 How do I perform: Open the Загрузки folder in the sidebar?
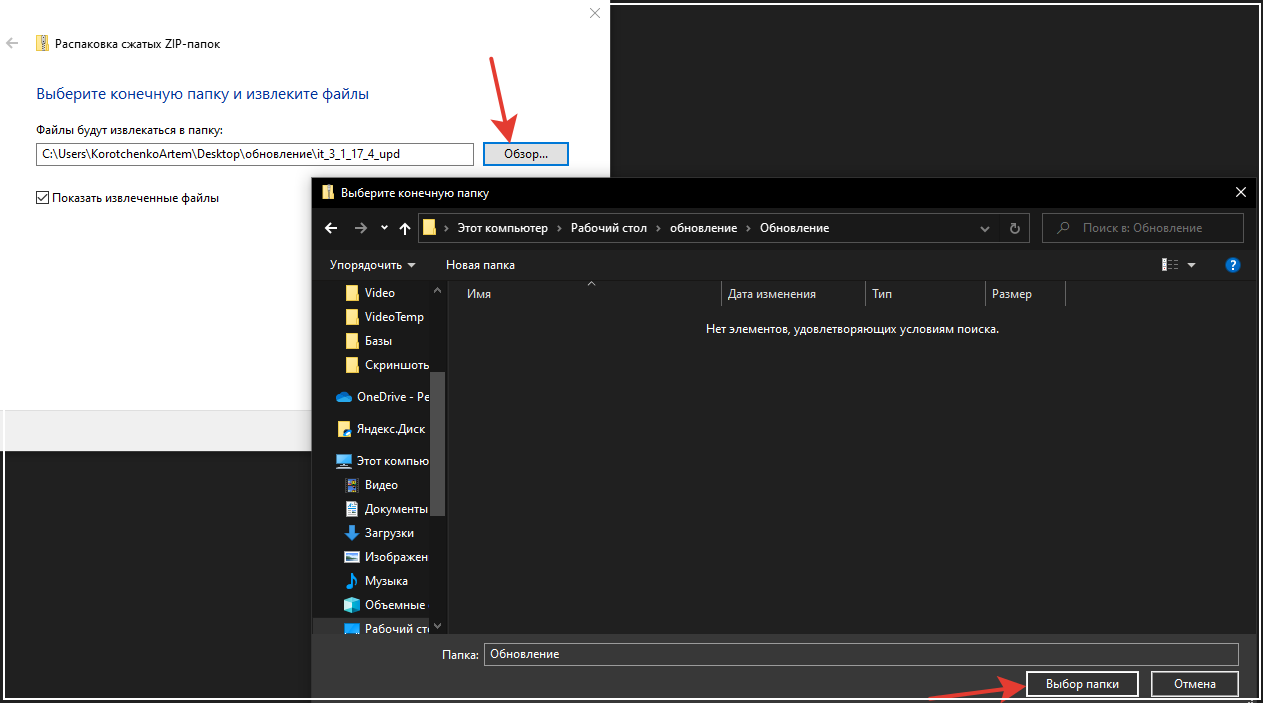click(x=388, y=533)
